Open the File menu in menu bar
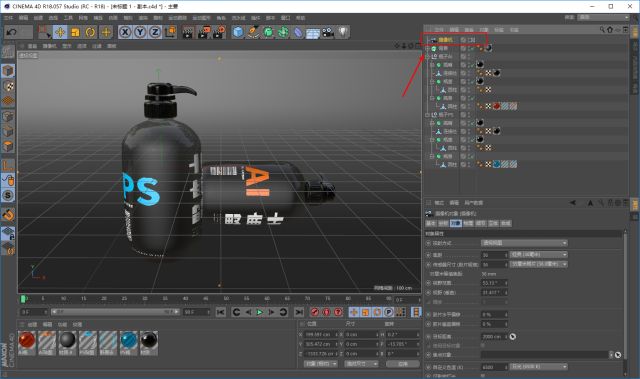 pyautogui.click(x=8, y=18)
